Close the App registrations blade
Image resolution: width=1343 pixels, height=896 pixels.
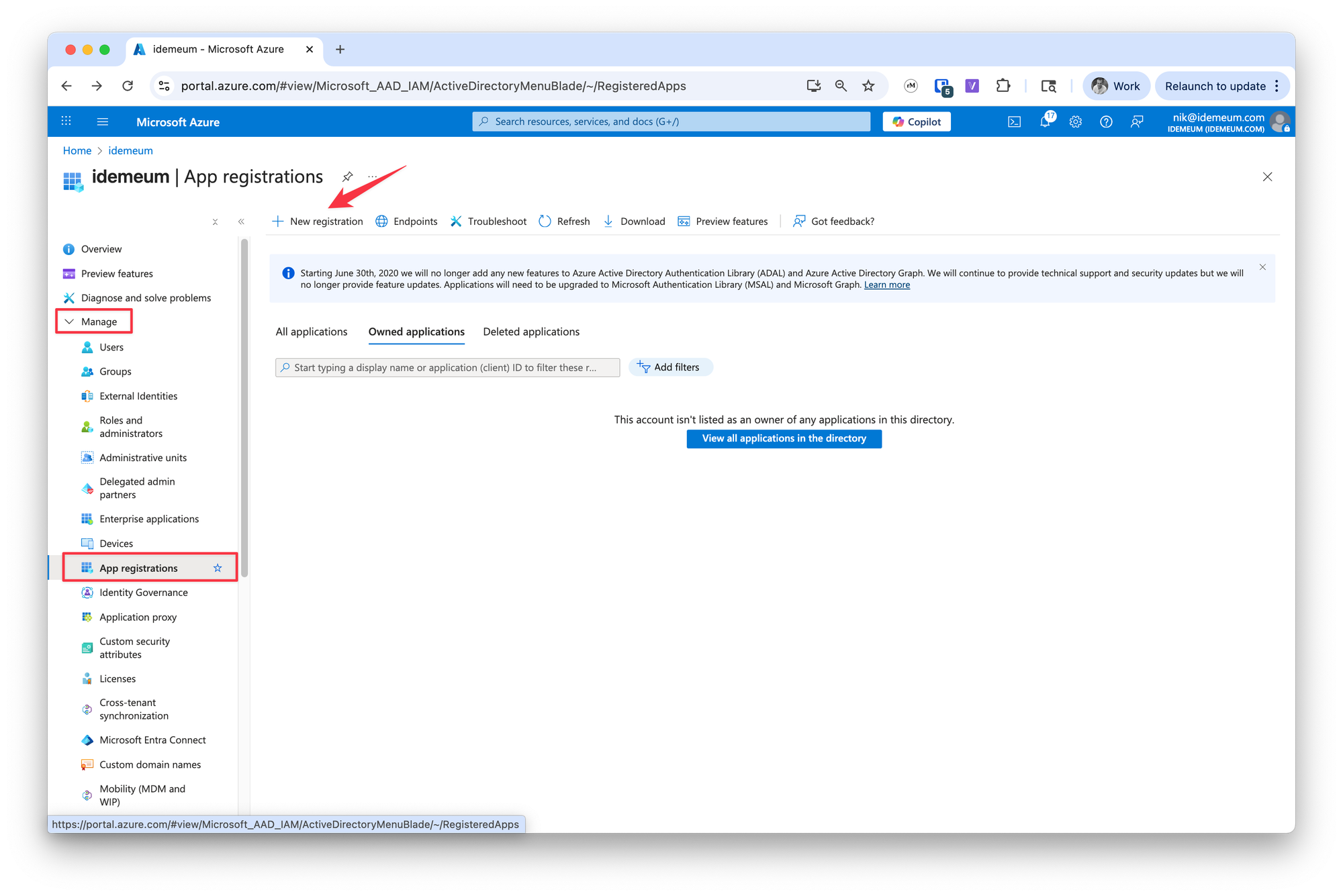click(1267, 177)
